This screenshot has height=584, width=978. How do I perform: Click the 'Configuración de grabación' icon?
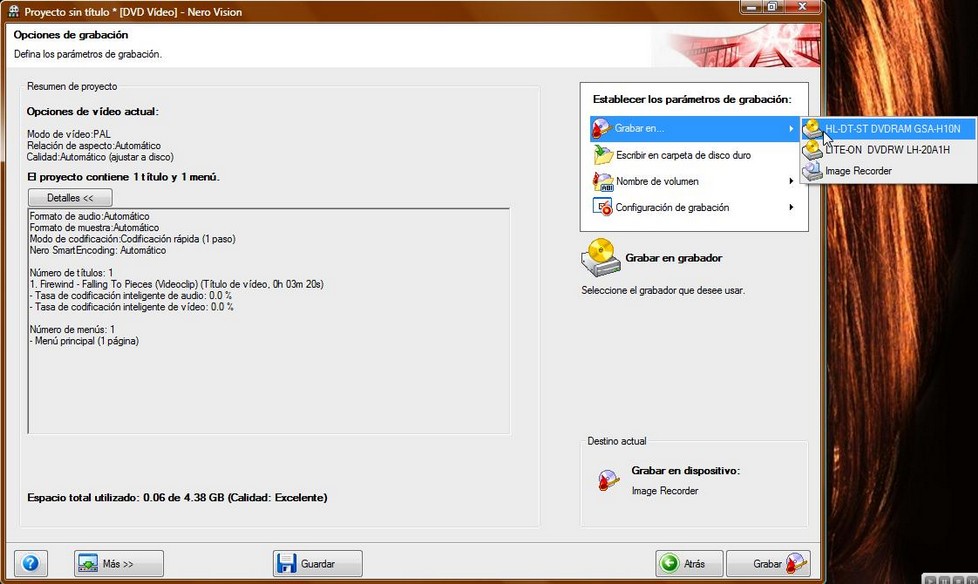point(603,207)
